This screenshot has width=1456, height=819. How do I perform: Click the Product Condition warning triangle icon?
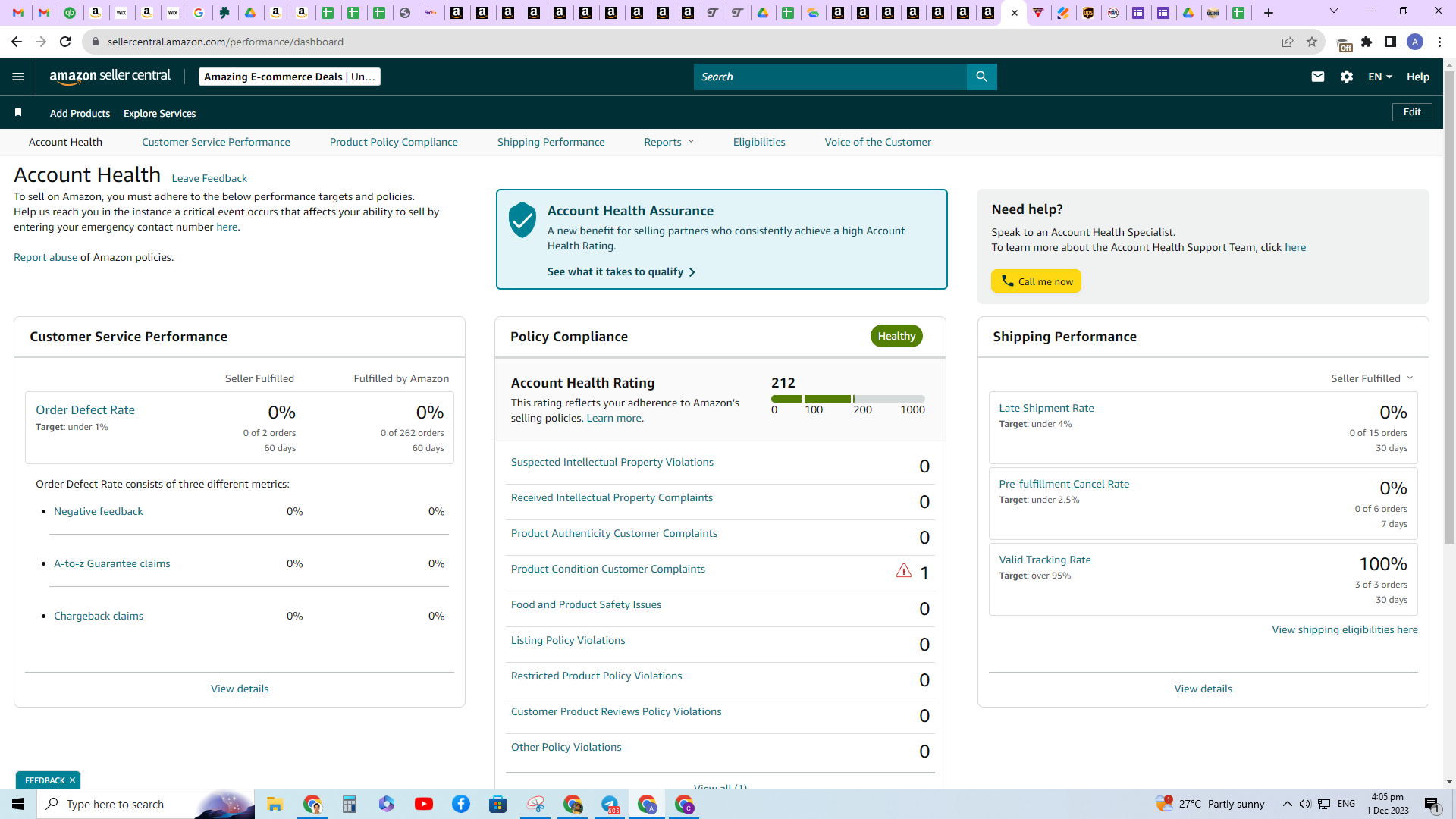tap(904, 571)
